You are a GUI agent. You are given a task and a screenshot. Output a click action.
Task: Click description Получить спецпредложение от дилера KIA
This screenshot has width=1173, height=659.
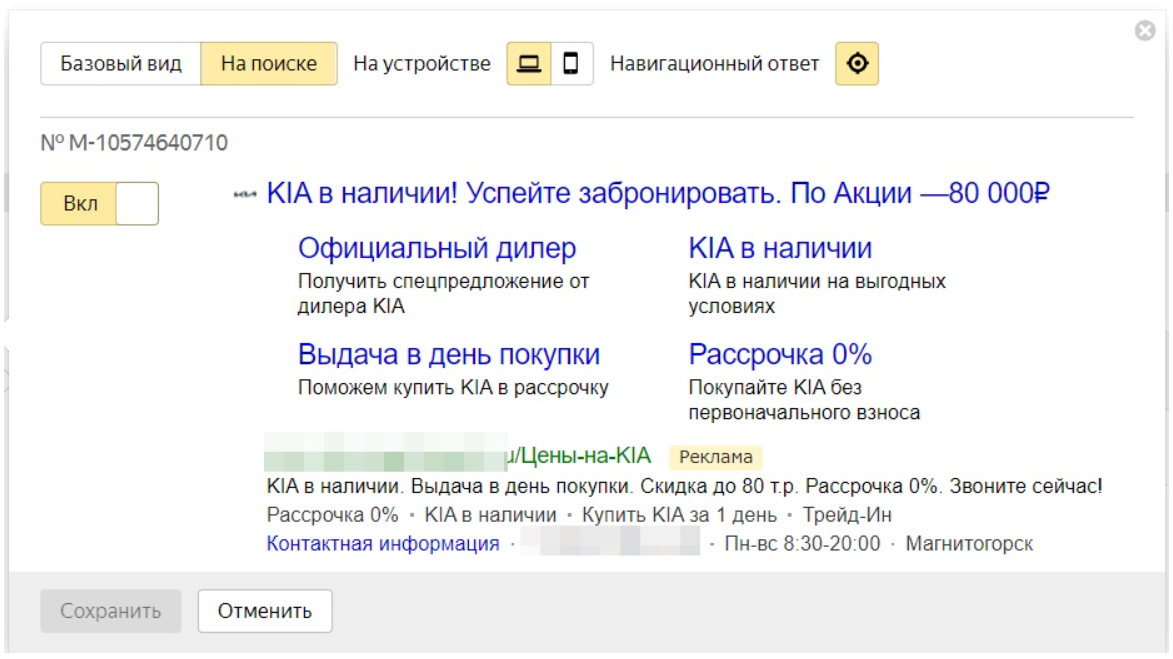(x=444, y=294)
